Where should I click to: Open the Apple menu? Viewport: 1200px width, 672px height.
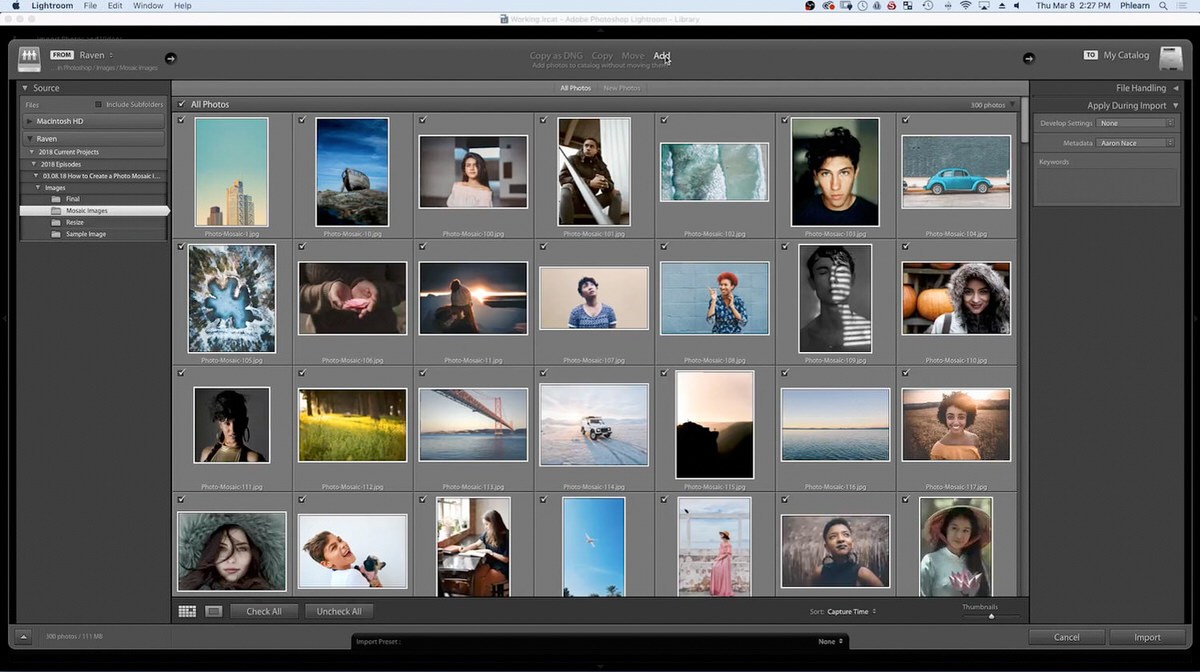[x=16, y=6]
